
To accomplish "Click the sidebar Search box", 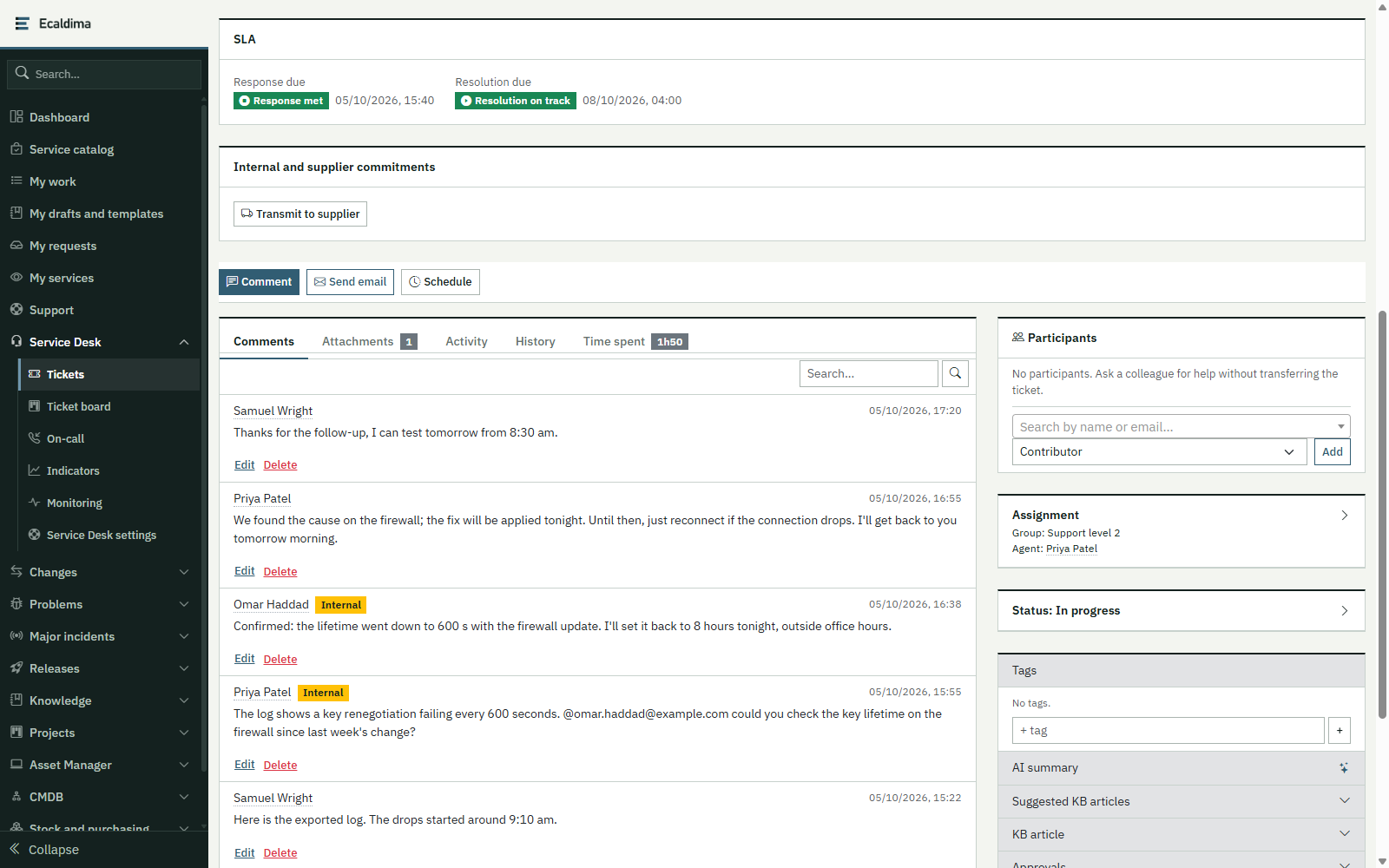I will click(104, 74).
